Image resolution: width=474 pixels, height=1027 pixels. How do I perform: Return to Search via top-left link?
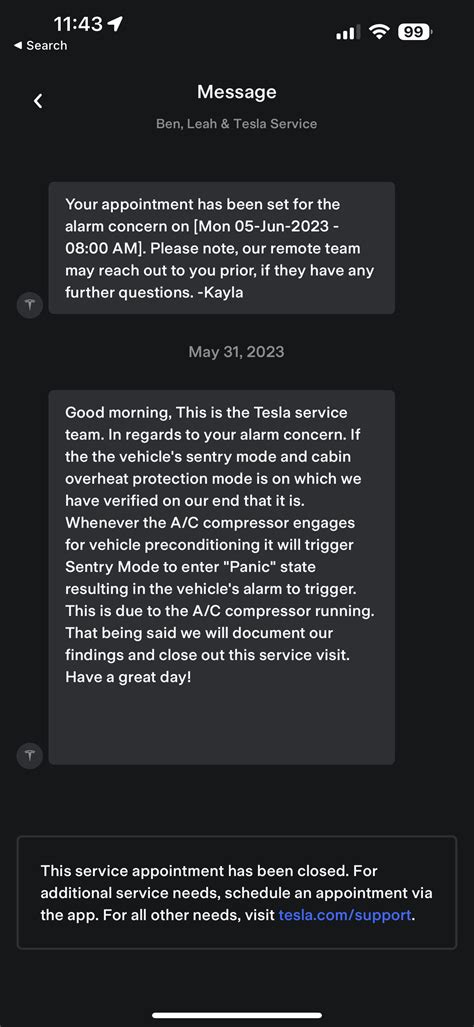[x=41, y=46]
